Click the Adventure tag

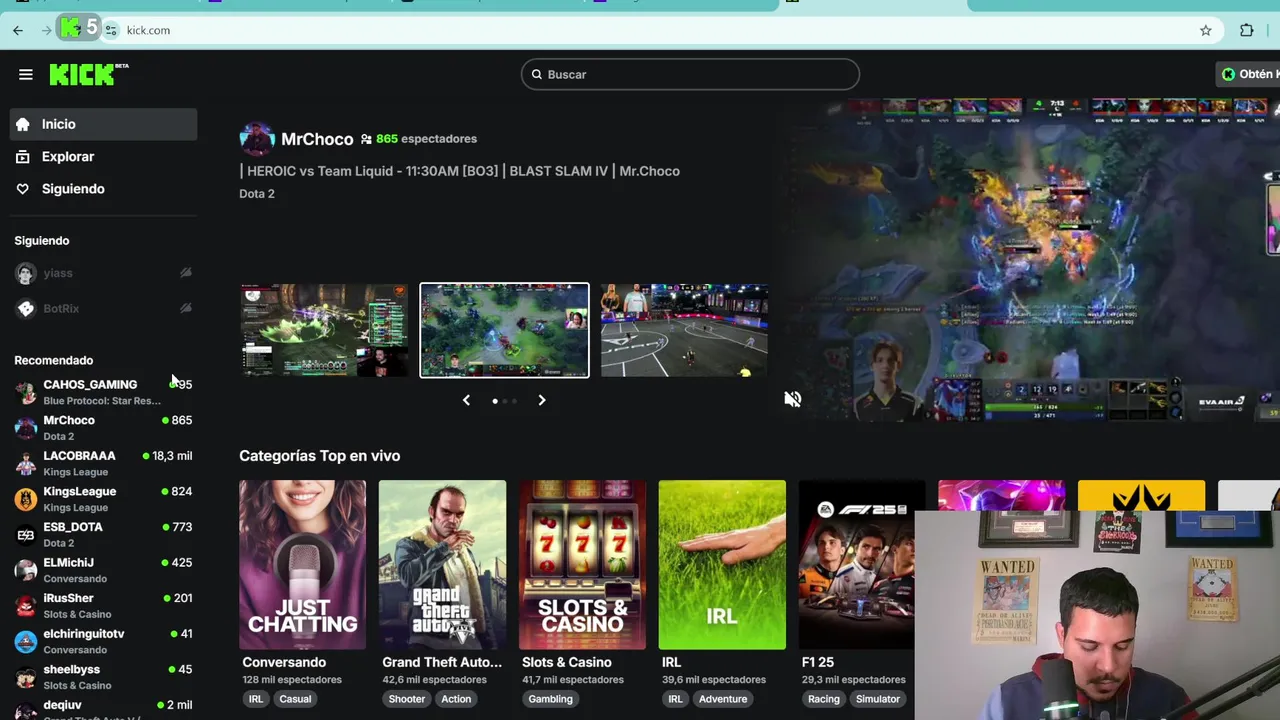pyautogui.click(x=723, y=699)
